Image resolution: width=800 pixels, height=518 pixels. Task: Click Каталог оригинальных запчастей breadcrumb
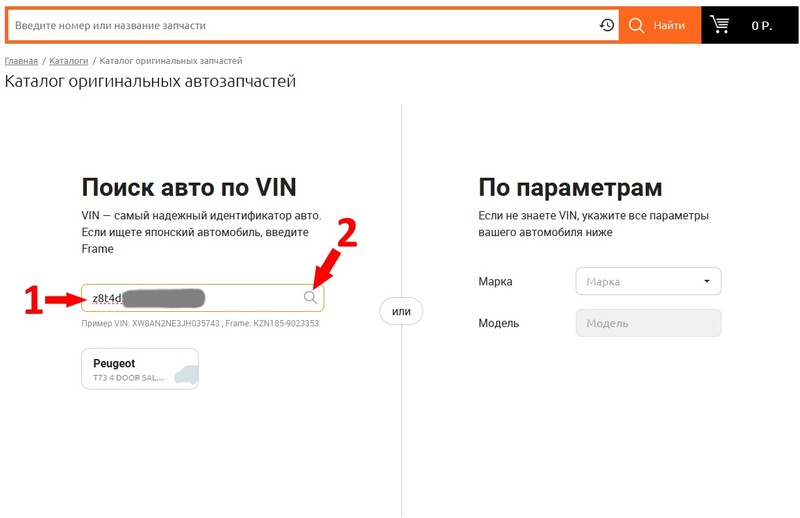170,61
